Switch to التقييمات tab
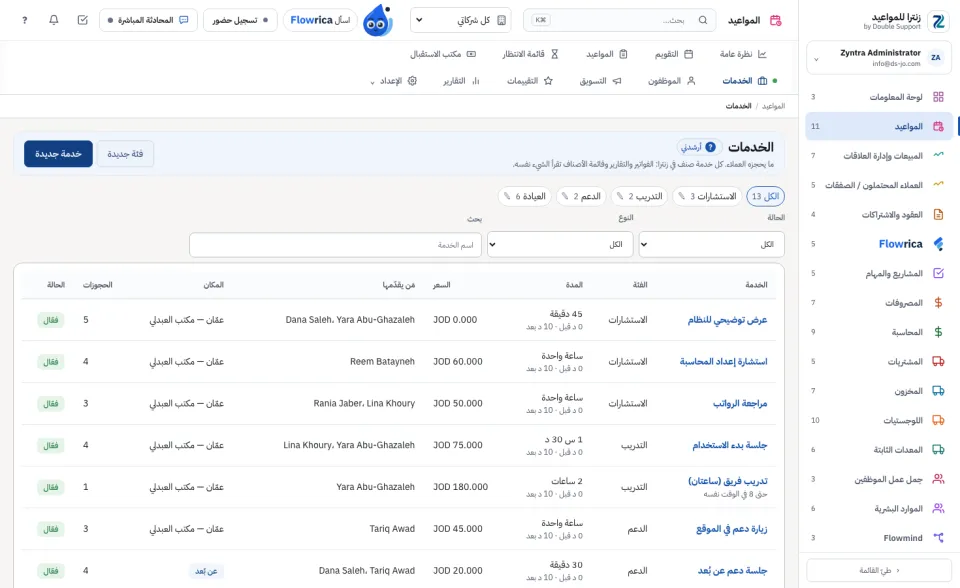The image size is (960, 588). pyautogui.click(x=530, y=81)
